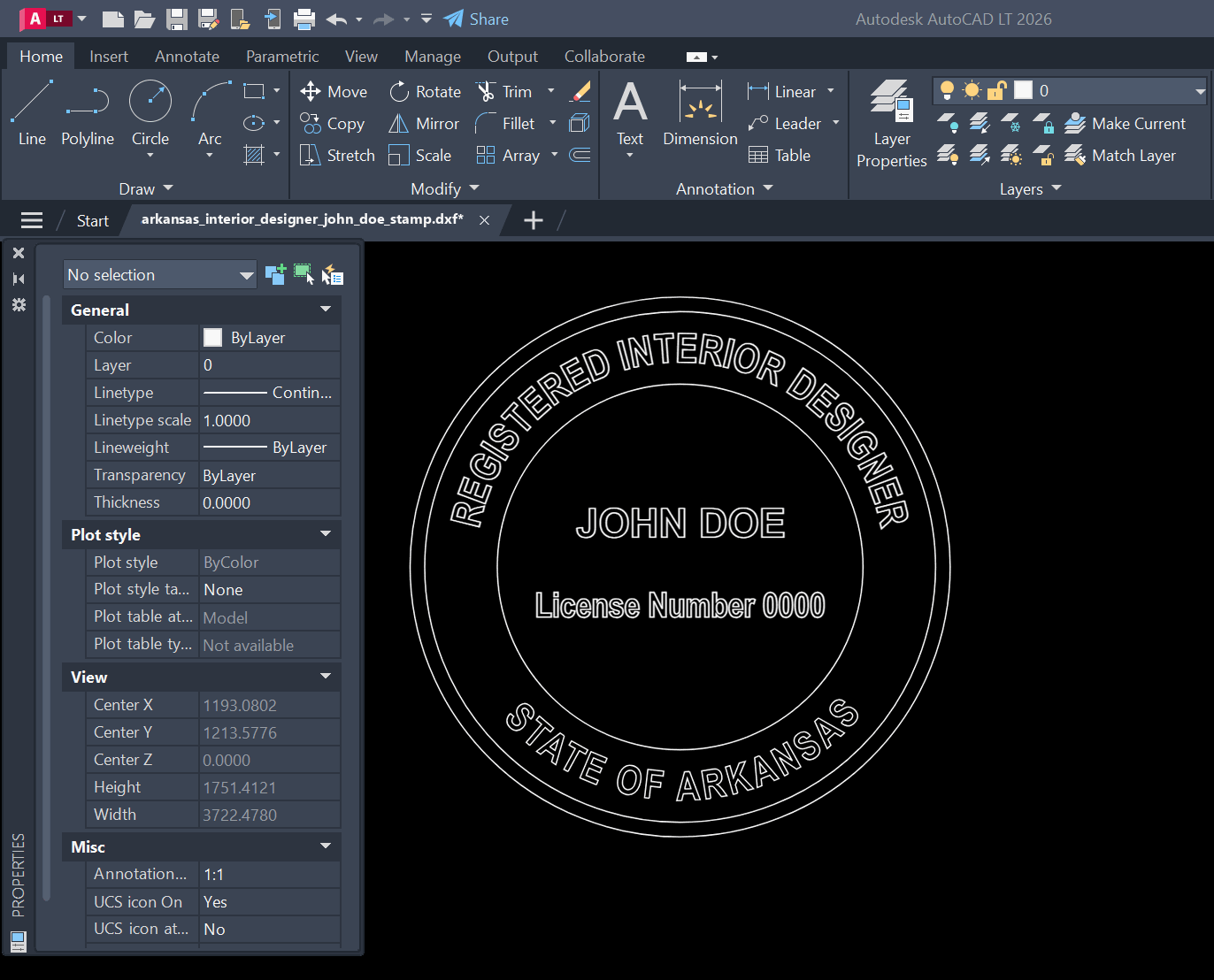Viewport: 1214px width, 980px height.
Task: Click the Color ByLayer swatch in Properties
Action: [x=212, y=337]
